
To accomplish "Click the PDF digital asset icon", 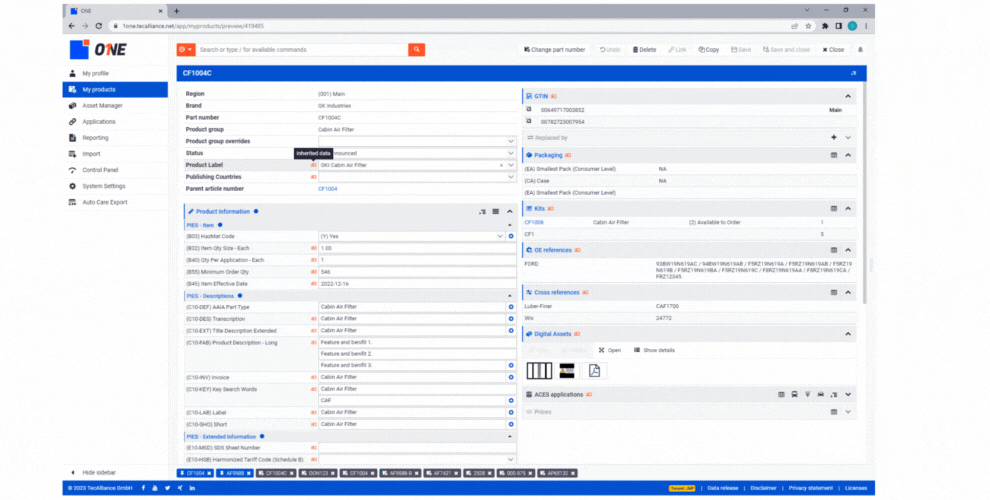I will click(x=593, y=371).
